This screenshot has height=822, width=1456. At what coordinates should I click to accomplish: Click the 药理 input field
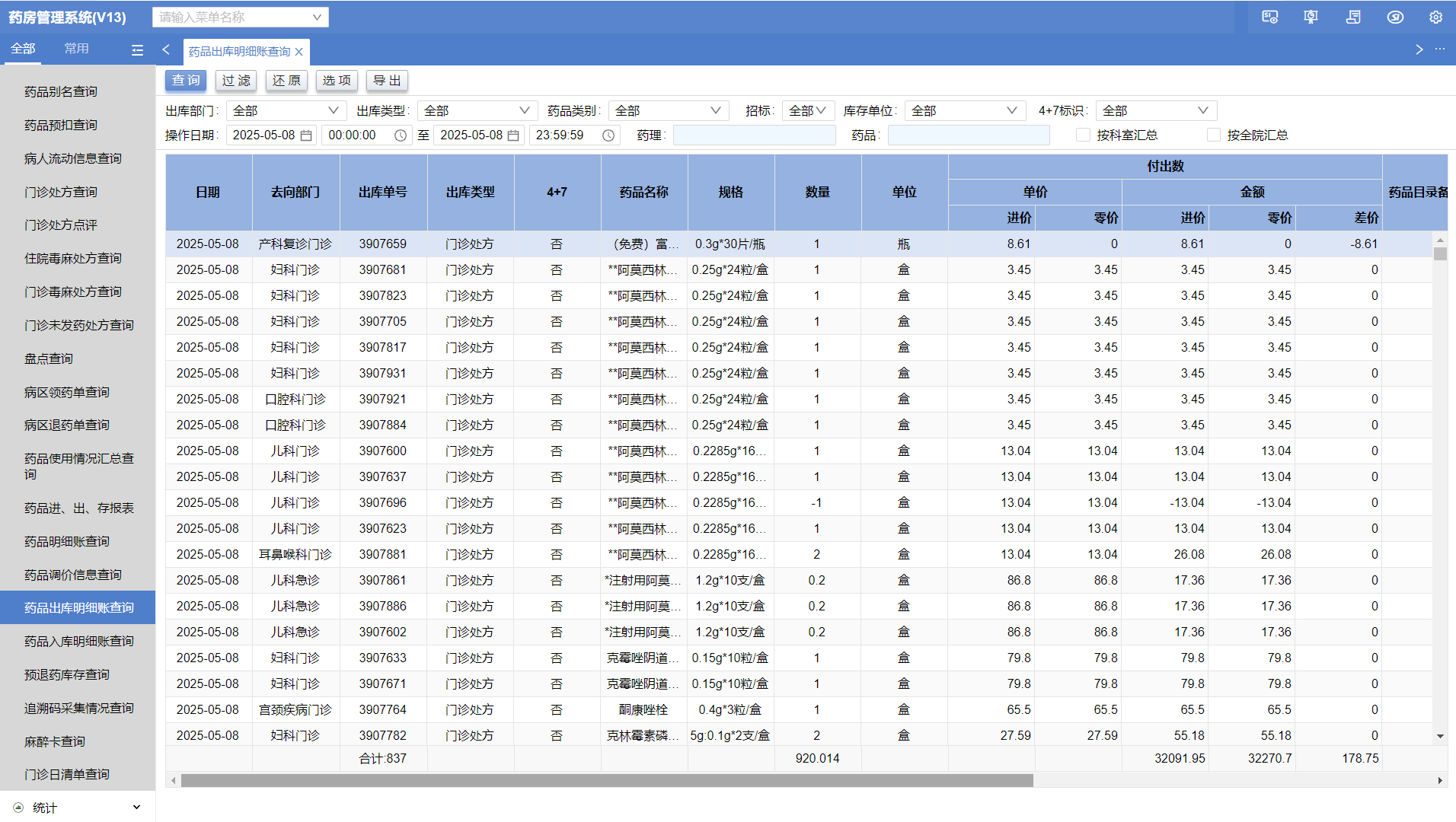pos(754,135)
